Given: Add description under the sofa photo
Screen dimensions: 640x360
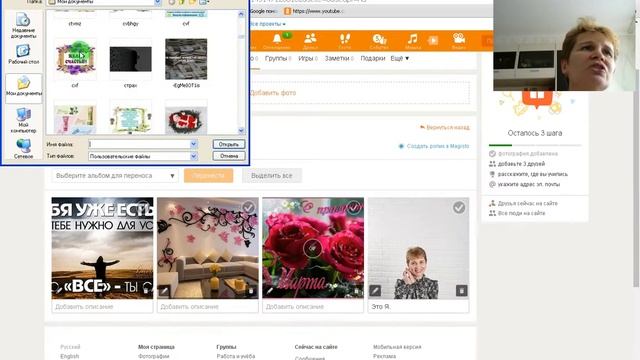Looking at the screenshot, I should click(208, 307).
